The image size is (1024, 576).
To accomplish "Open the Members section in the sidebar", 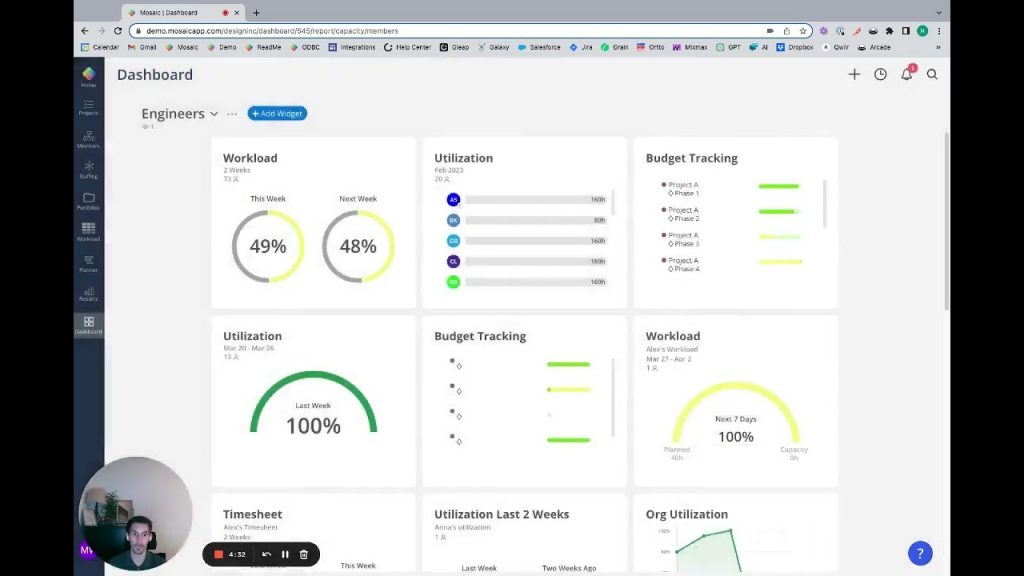I will (x=88, y=141).
